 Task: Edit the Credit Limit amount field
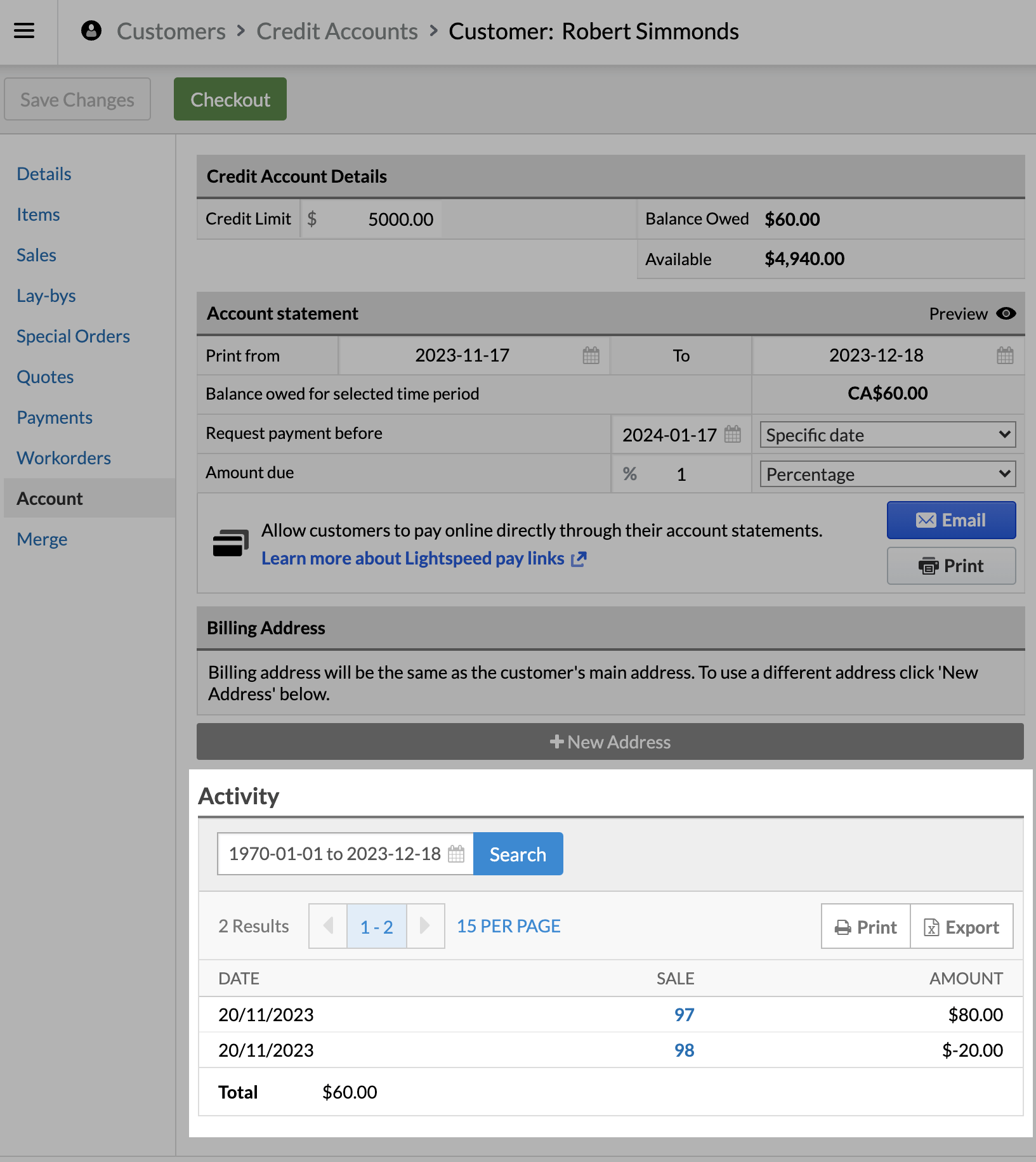[x=400, y=219]
